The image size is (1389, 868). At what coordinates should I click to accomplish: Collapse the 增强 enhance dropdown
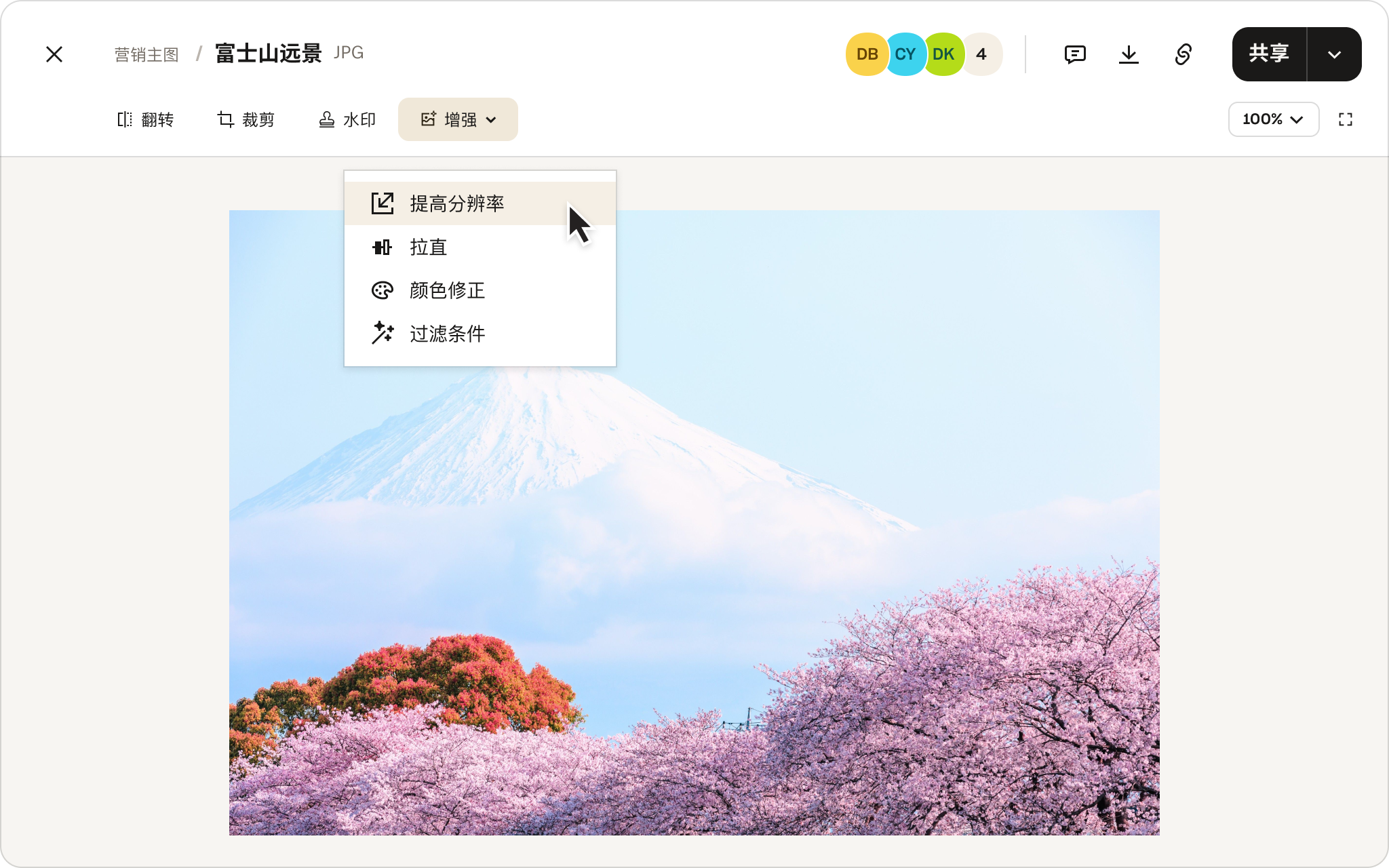pos(458,119)
